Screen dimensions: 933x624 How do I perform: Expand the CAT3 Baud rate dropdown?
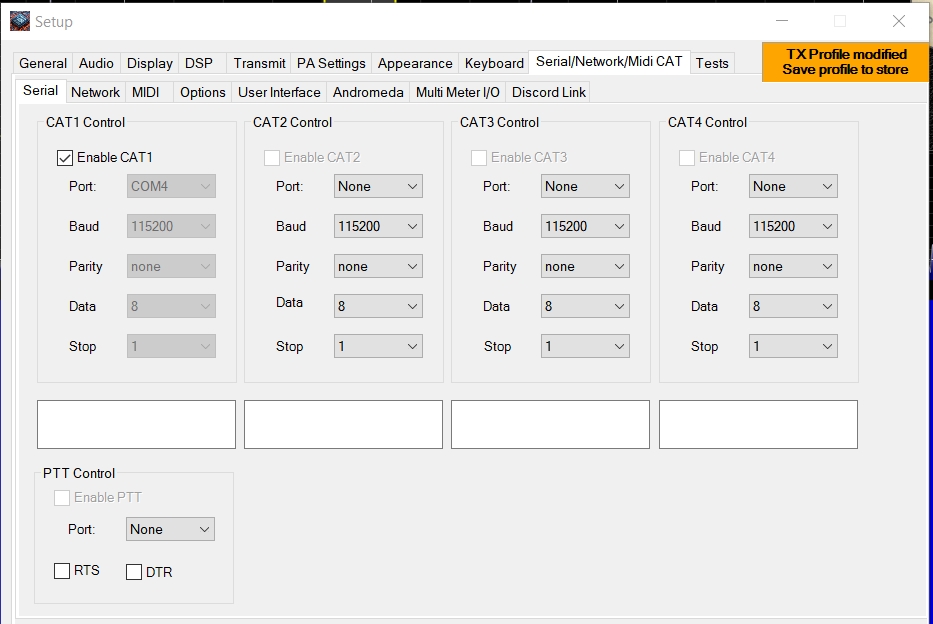585,226
